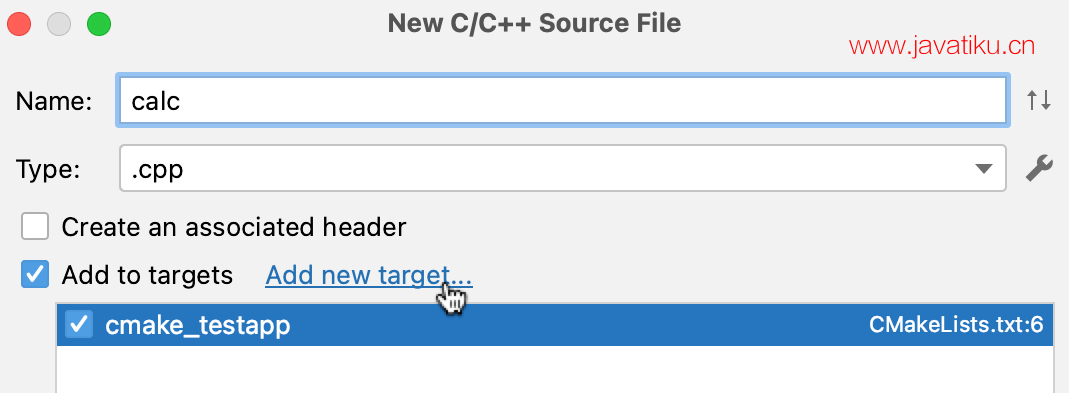
Task: Open file type settings via wrench icon
Action: pyautogui.click(x=1039, y=168)
